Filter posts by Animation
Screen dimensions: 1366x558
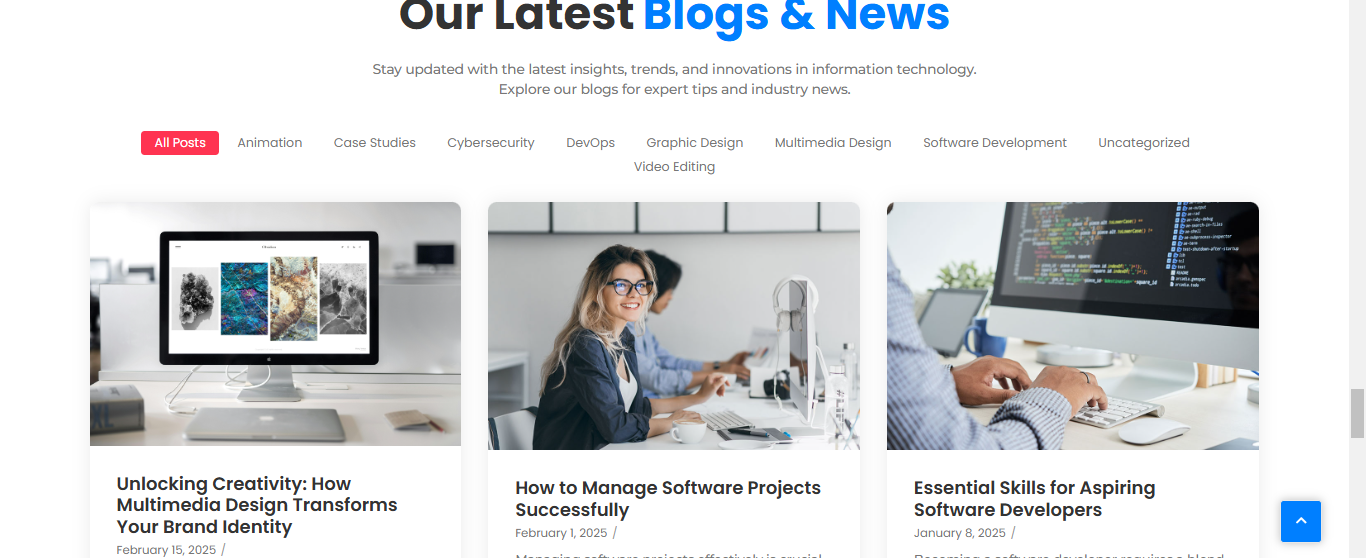(270, 143)
